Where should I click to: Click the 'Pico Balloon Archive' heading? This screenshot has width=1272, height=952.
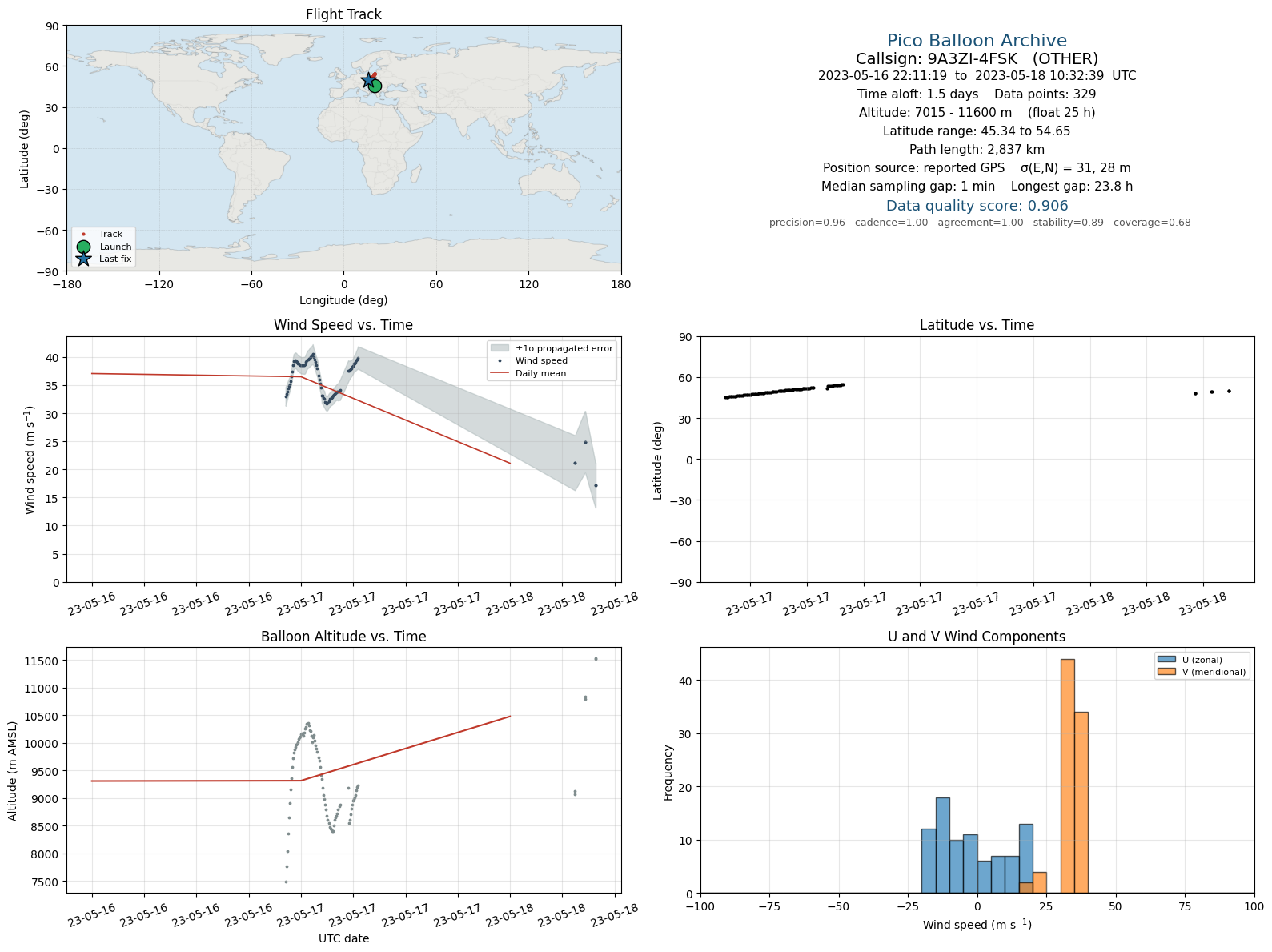[977, 41]
